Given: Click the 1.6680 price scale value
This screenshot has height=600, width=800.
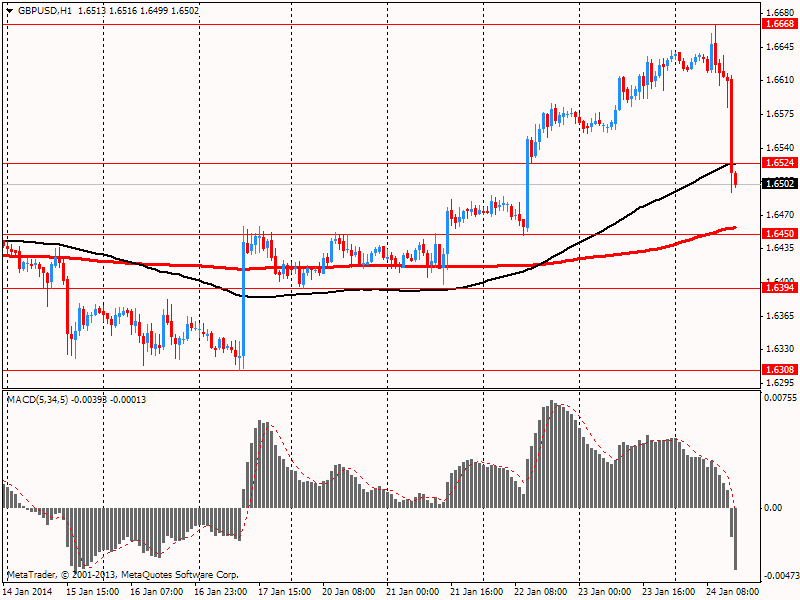Looking at the screenshot, I should coord(781,13).
